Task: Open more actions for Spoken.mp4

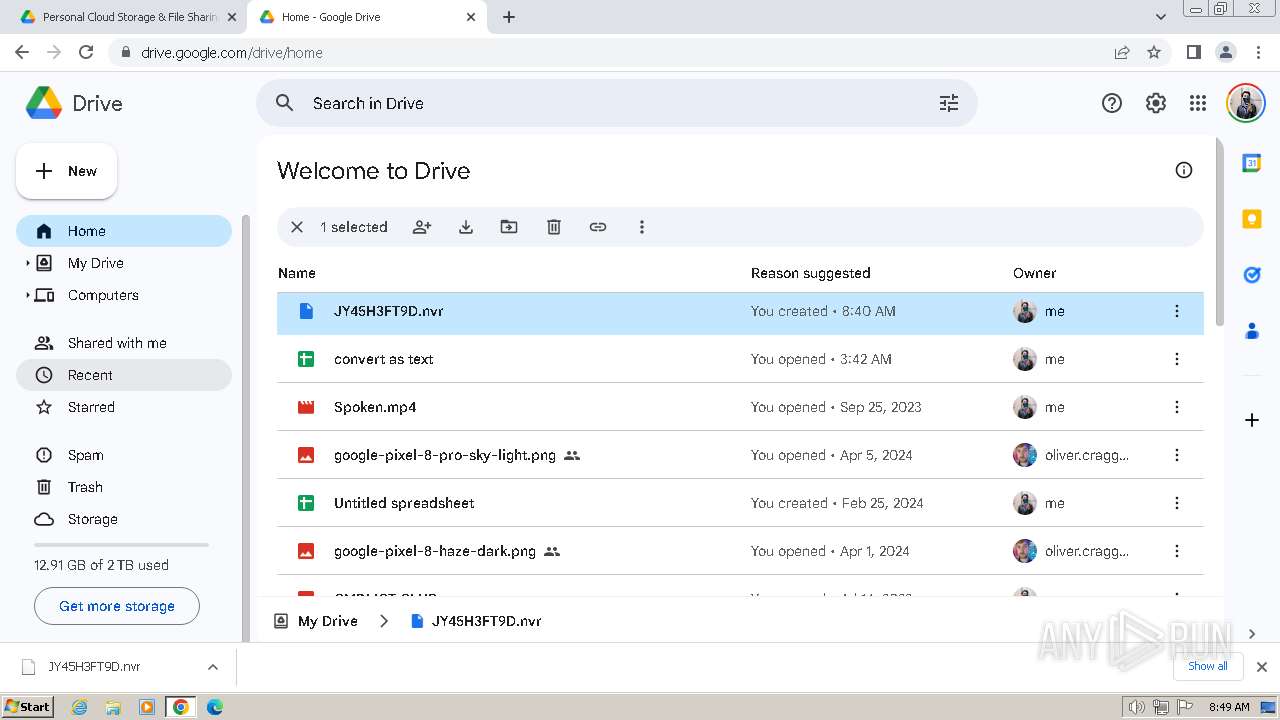Action: click(x=1177, y=407)
